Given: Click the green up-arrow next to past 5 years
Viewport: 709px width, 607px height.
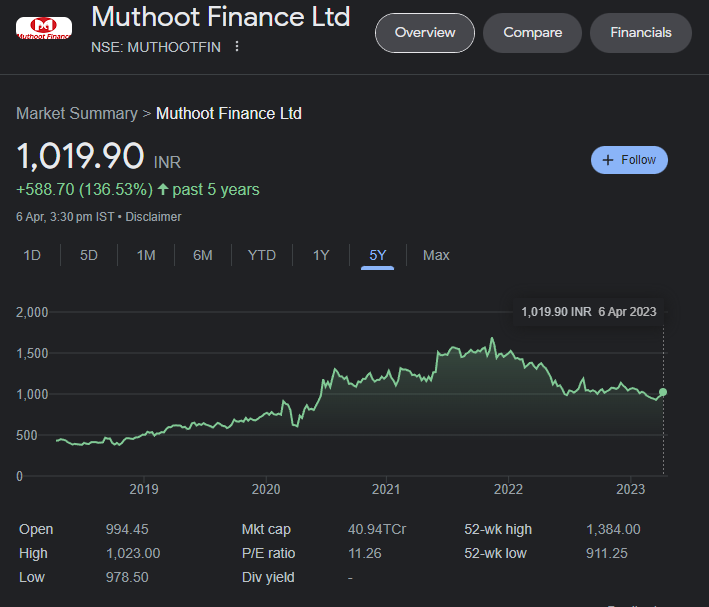Looking at the screenshot, I should point(163,189).
